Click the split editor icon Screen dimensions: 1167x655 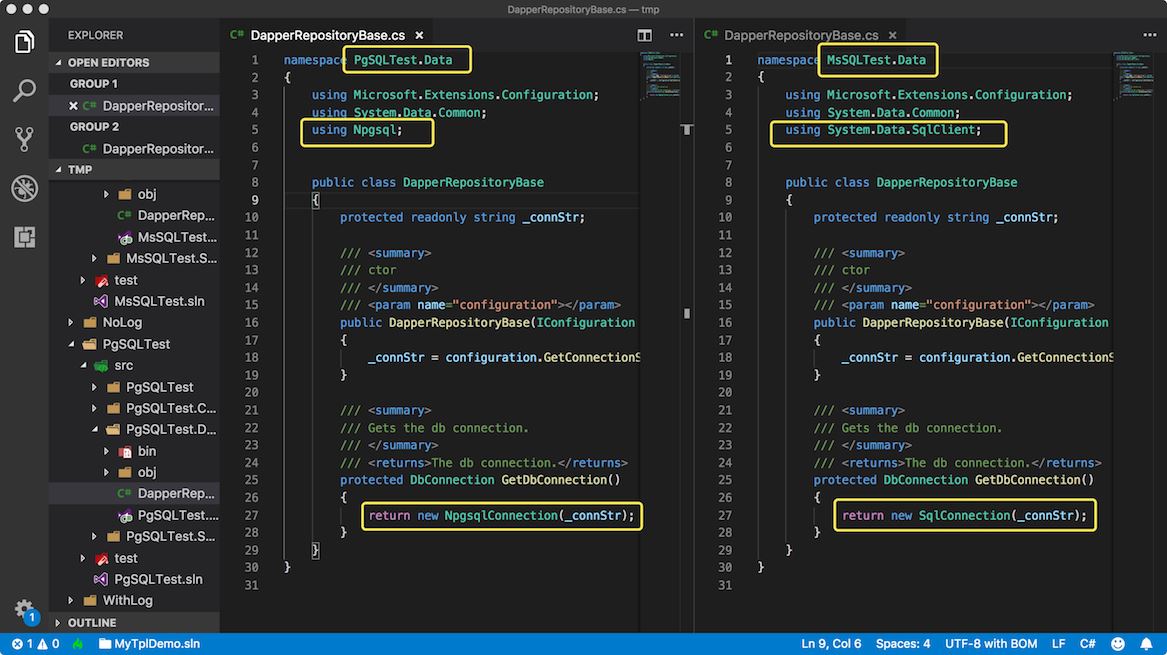[645, 35]
